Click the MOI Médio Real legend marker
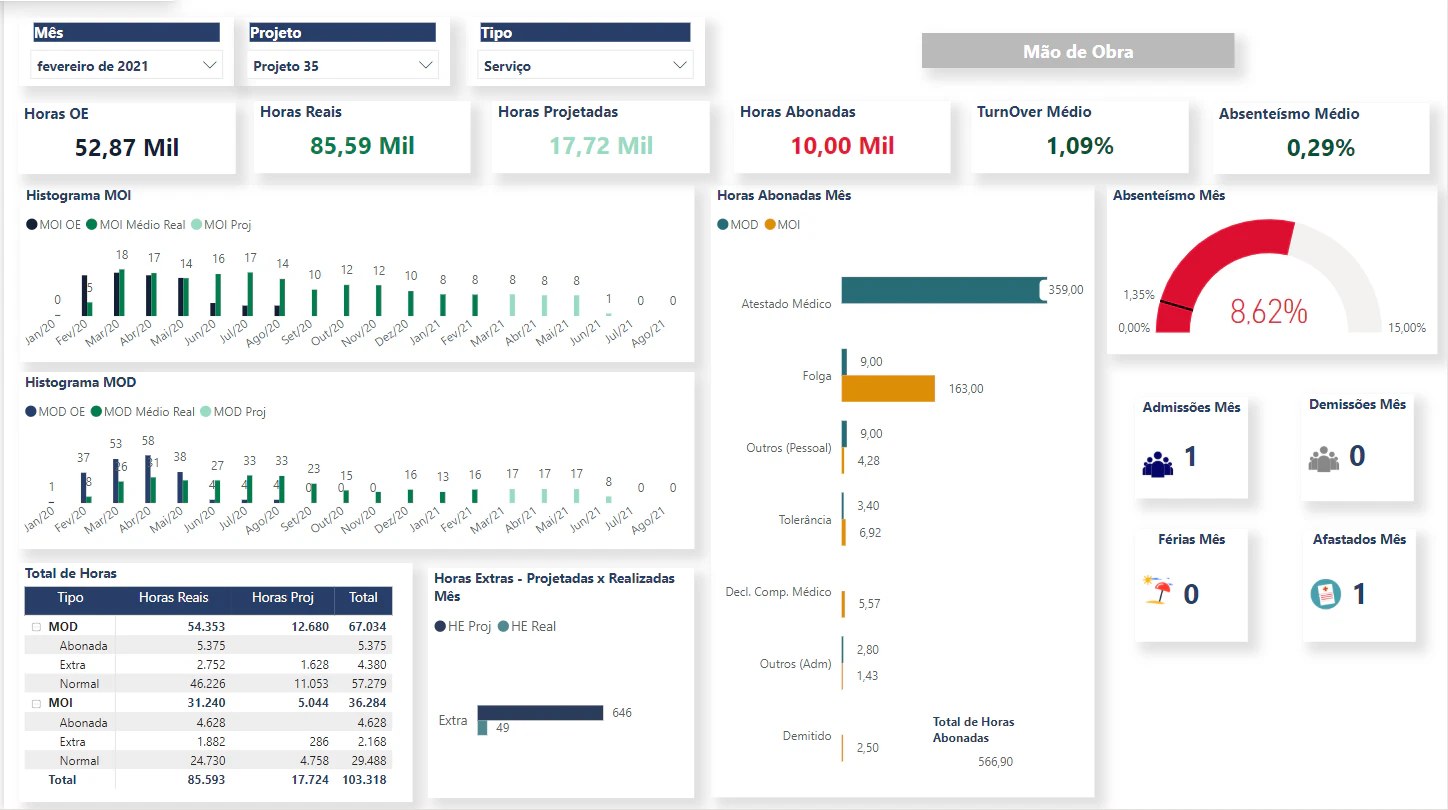The height and width of the screenshot is (810, 1448). tap(92, 225)
